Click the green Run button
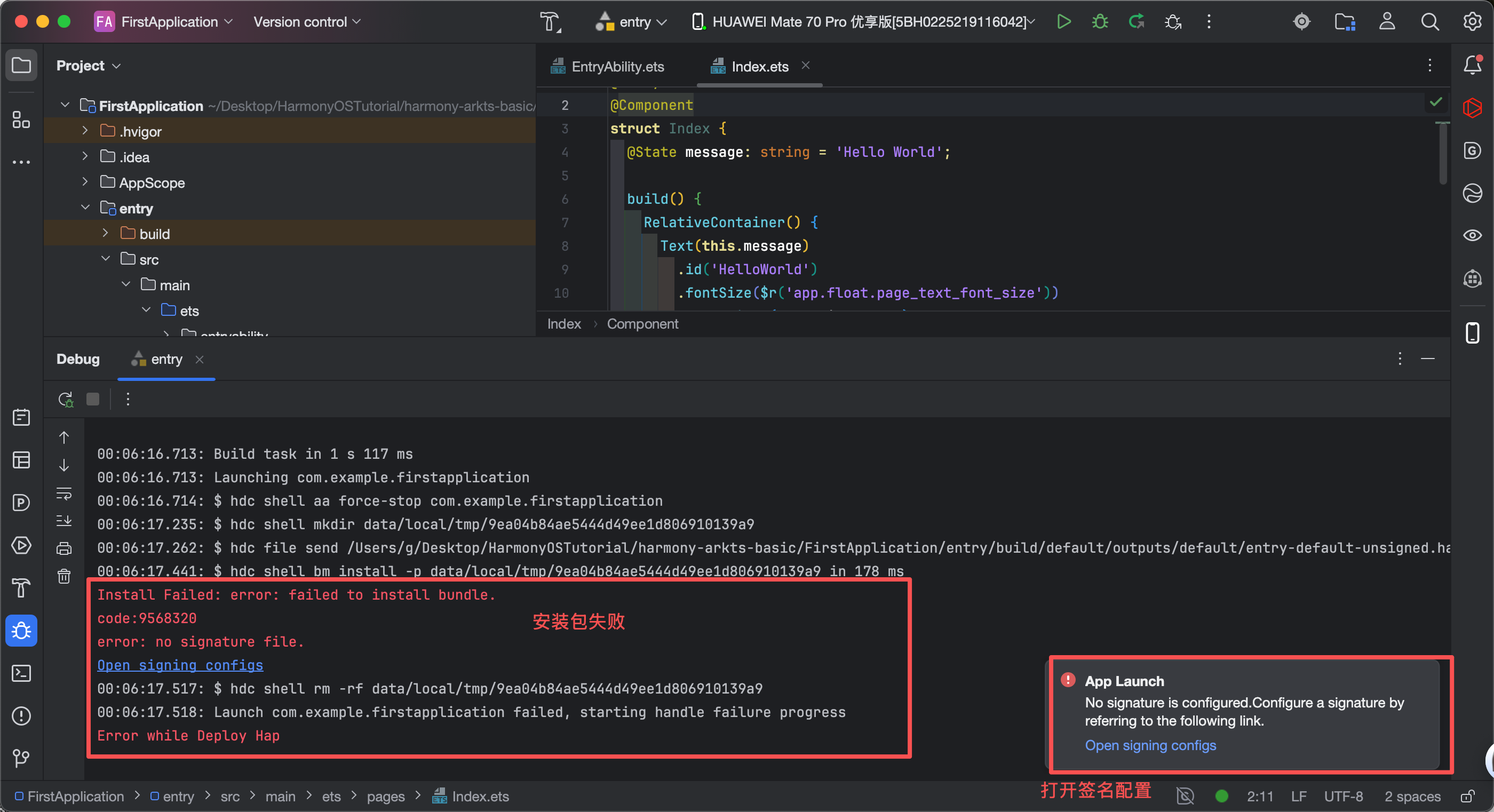The image size is (1494, 812). coord(1063,22)
